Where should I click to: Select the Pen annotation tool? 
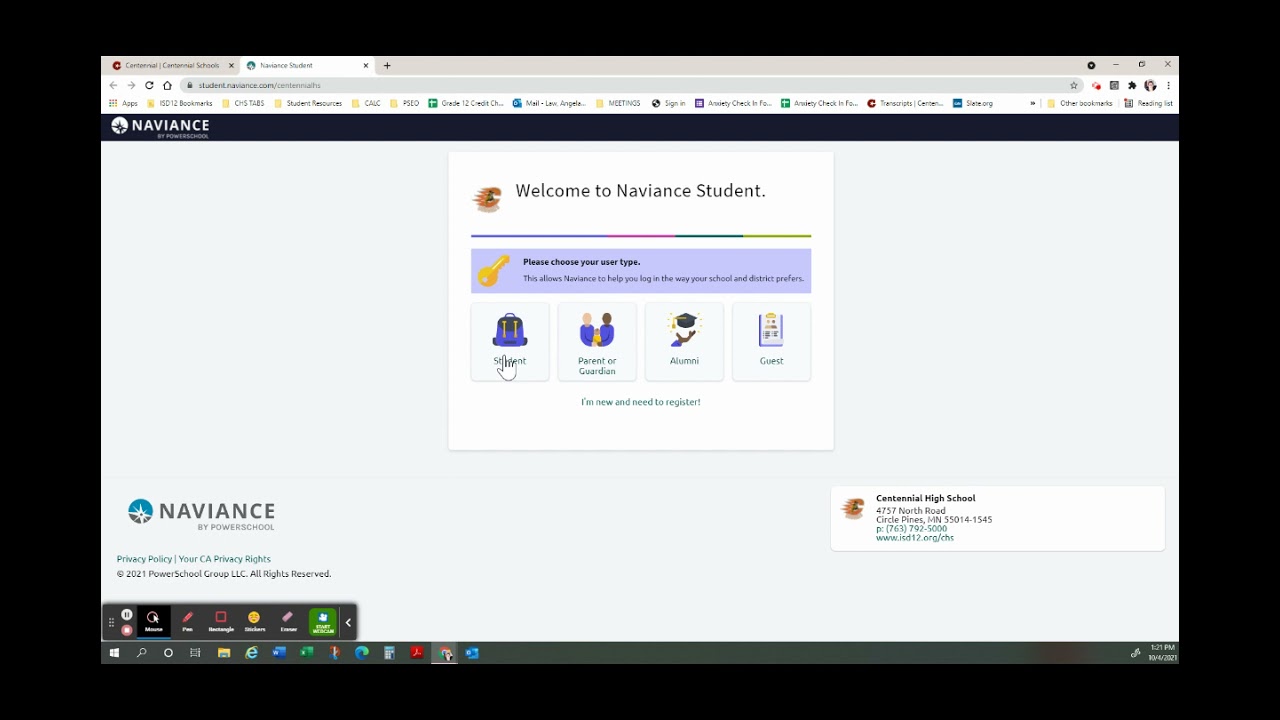(x=187, y=621)
